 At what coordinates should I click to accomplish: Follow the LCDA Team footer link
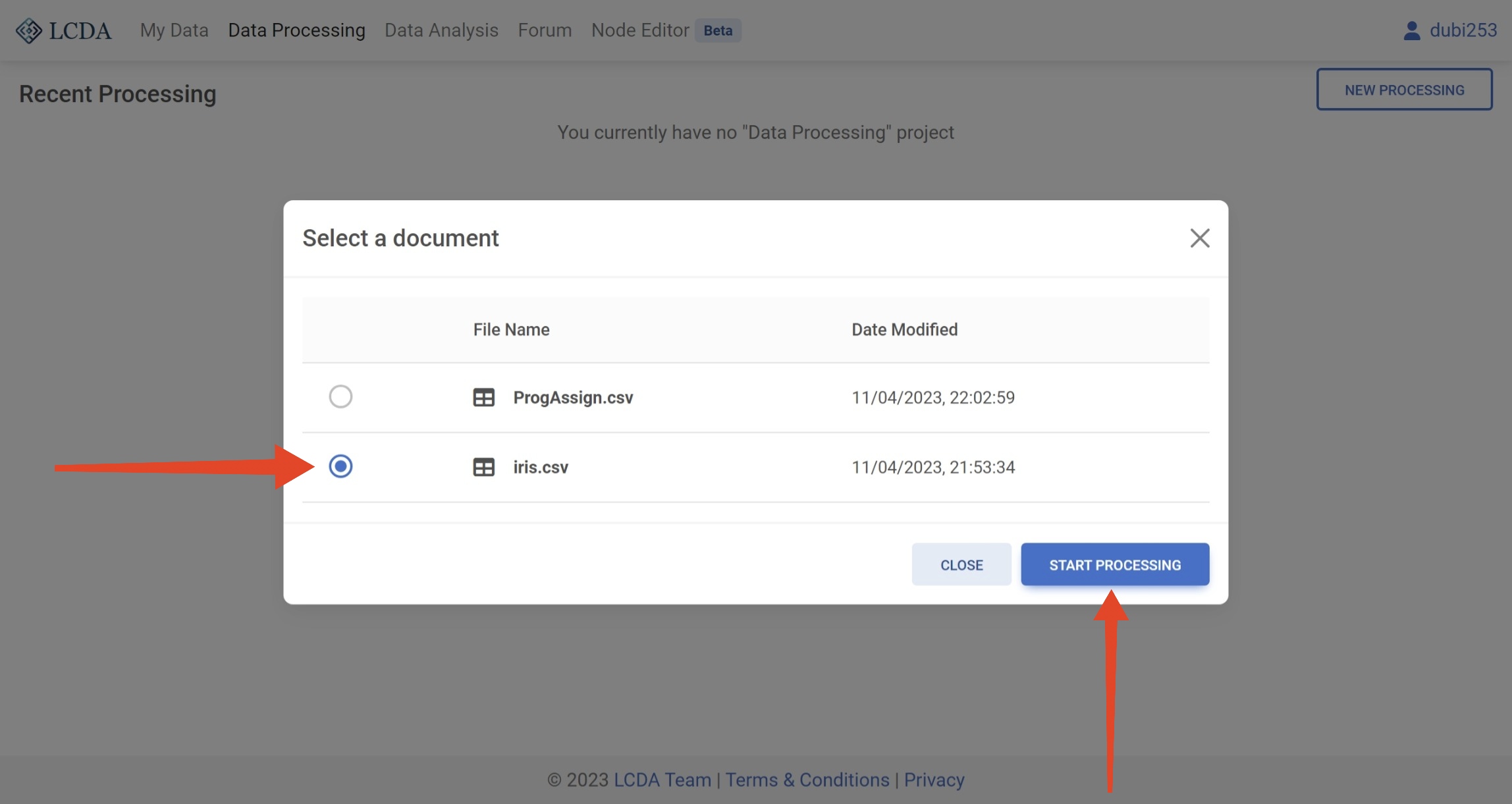coord(662,780)
